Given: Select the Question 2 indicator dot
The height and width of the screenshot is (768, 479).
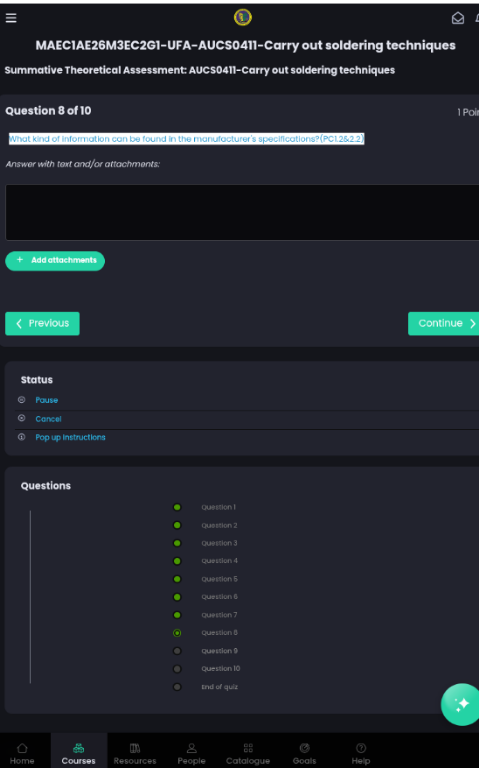Looking at the screenshot, I should 177,525.
